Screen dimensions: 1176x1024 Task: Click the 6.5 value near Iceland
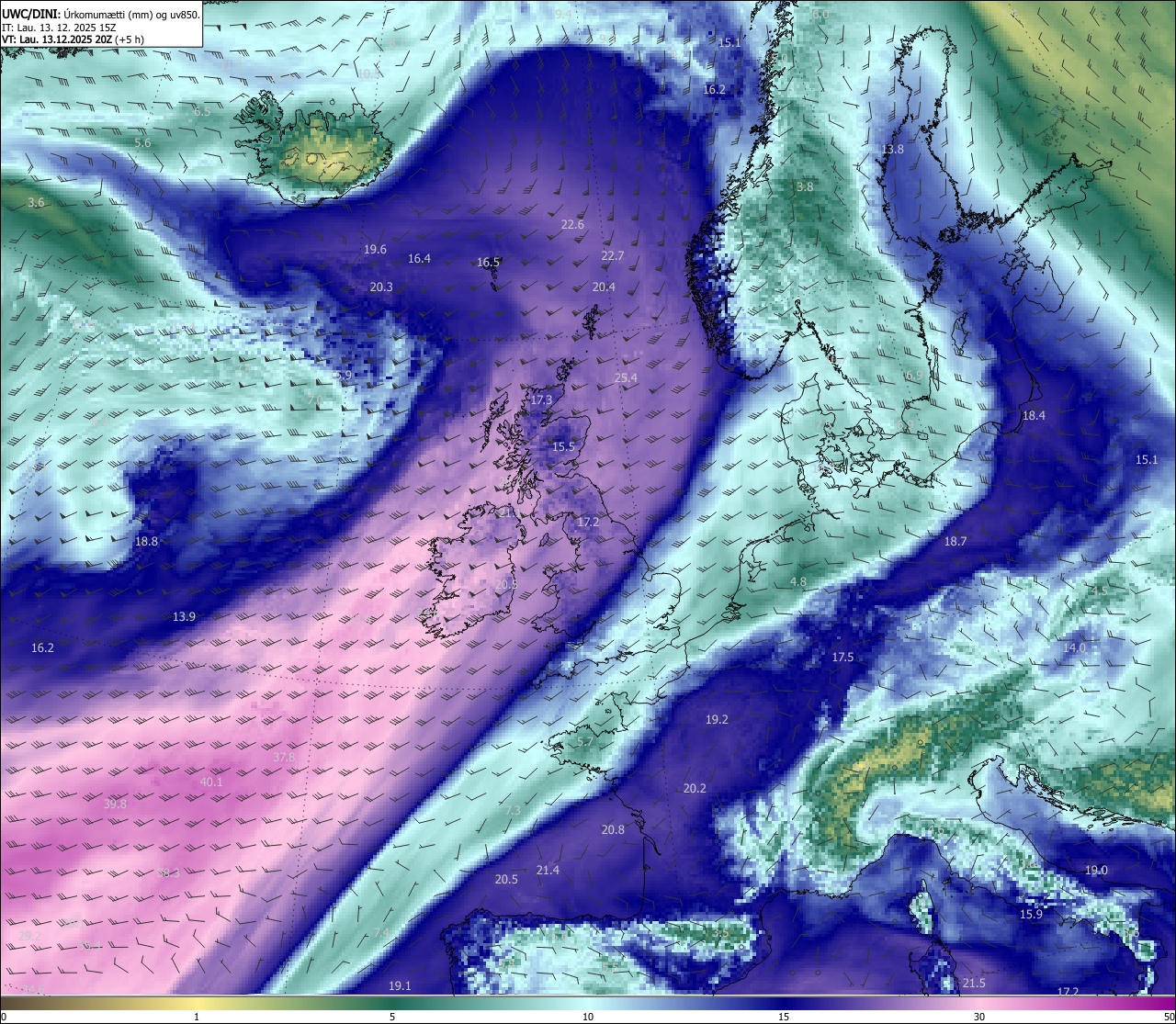[x=202, y=111]
